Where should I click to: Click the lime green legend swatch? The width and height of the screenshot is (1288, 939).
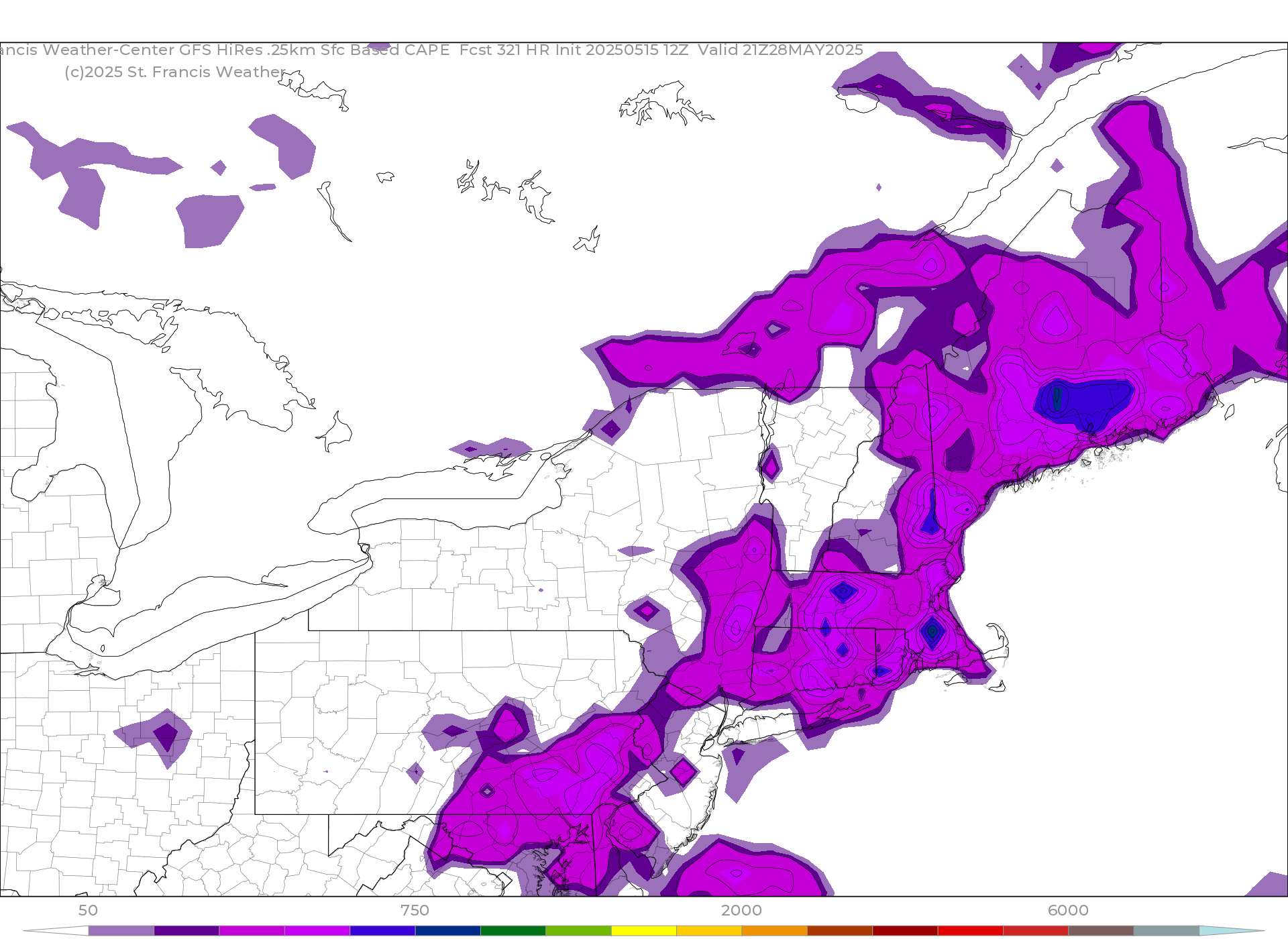click(x=578, y=931)
